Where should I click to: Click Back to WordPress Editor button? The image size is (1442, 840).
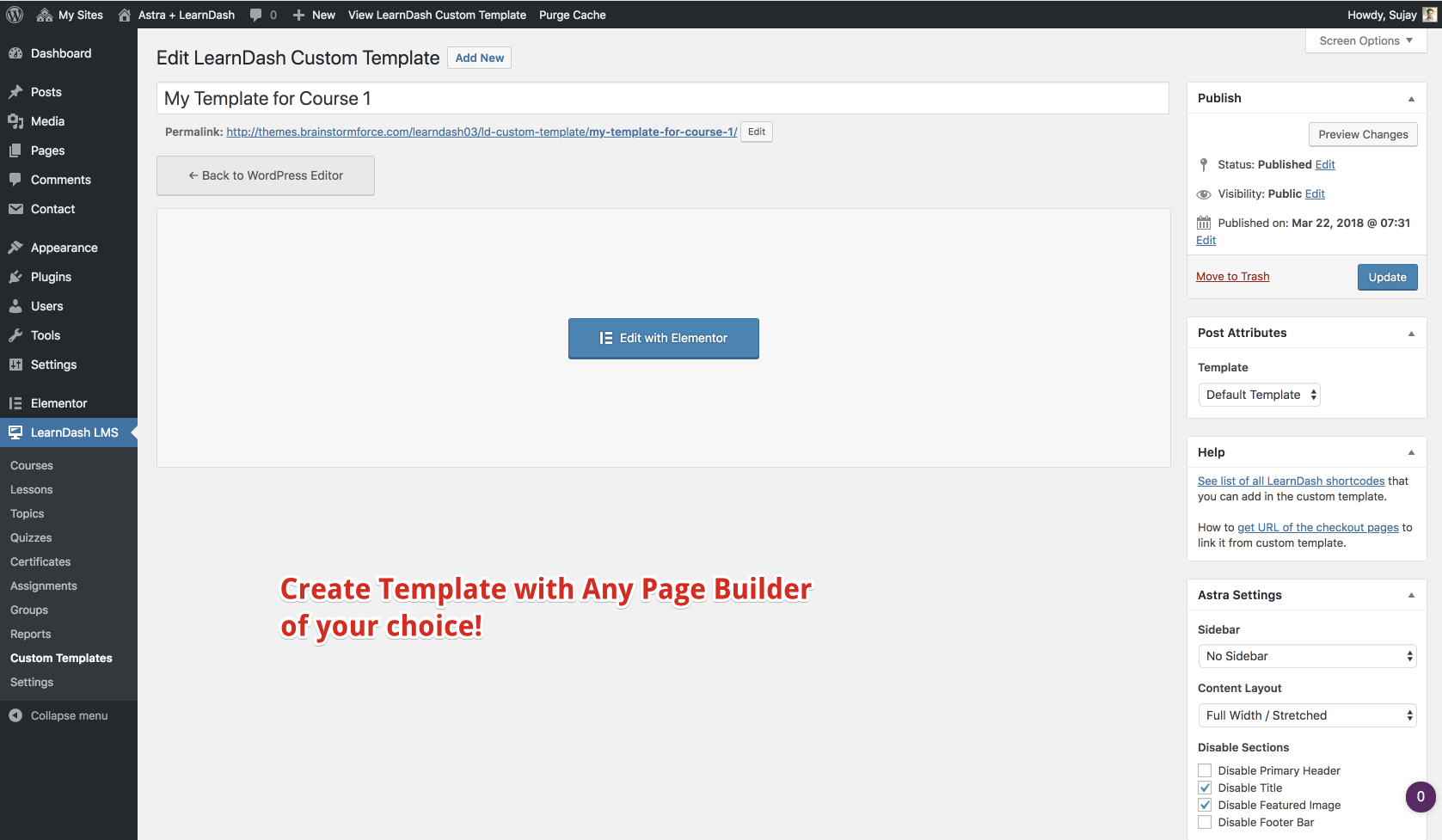tap(266, 175)
